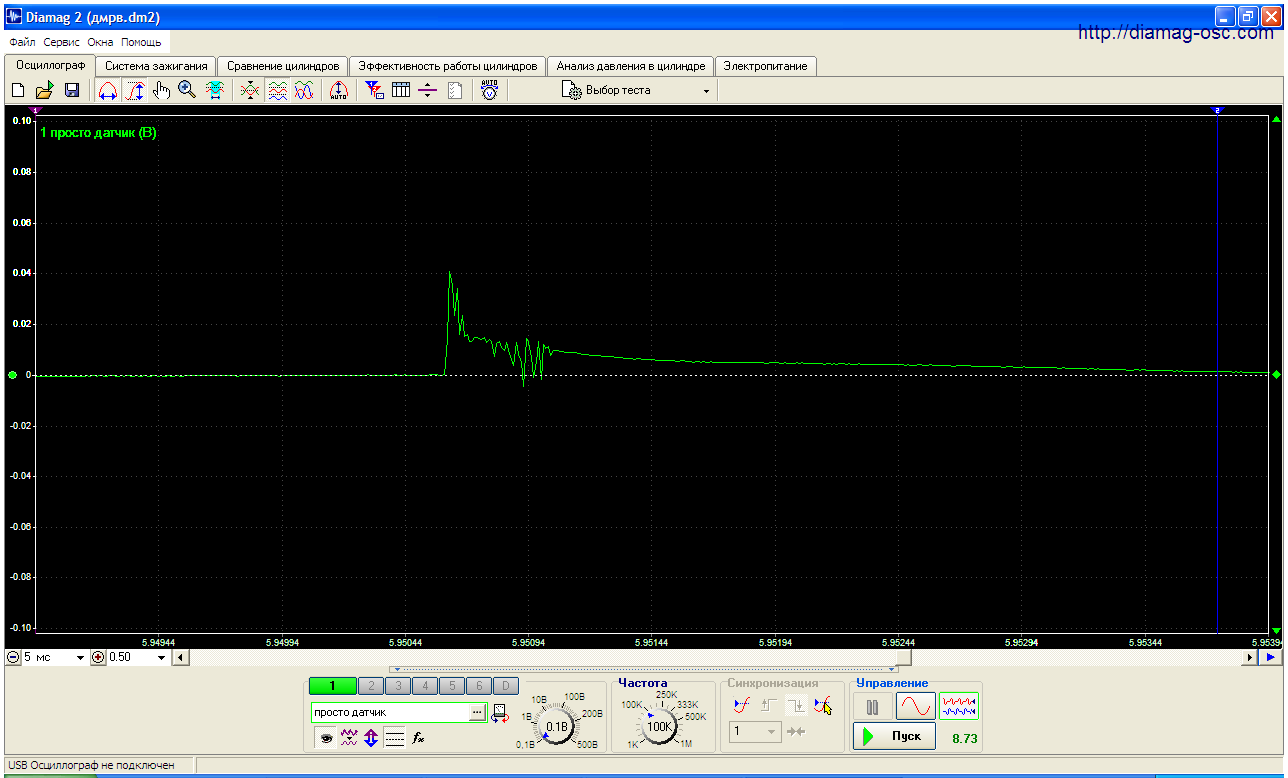This screenshot has height=778, width=1288.
Task: Click the AUTO voltage detect icon
Action: 489,90
